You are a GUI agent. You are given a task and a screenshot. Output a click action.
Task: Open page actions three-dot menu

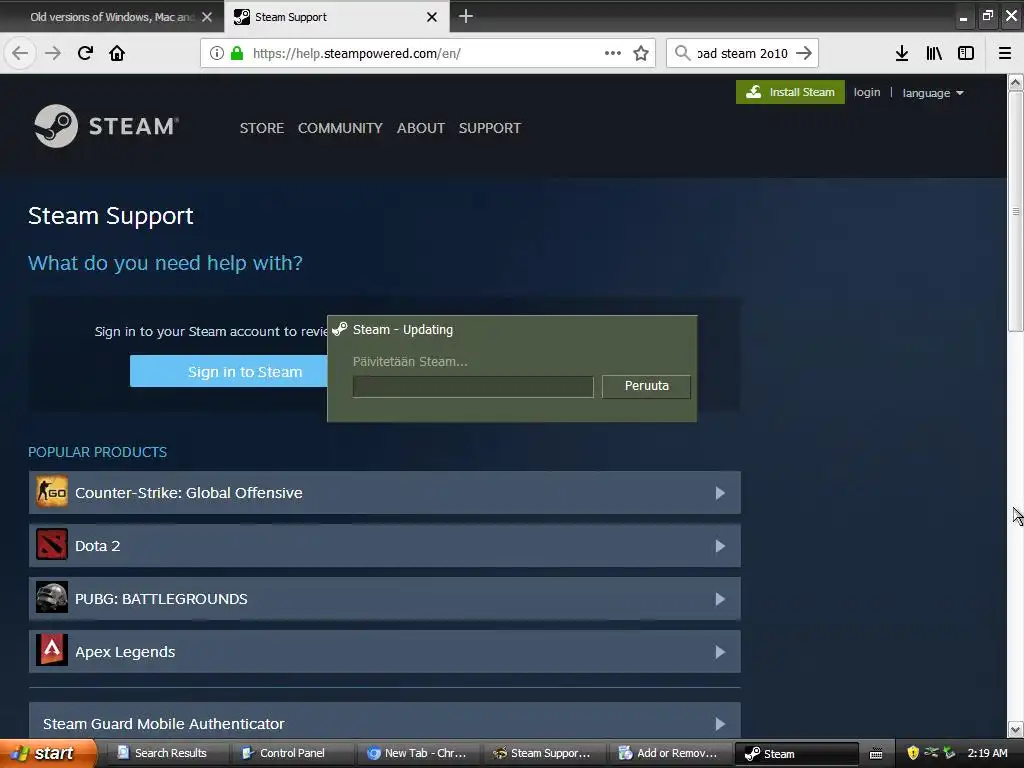click(x=613, y=53)
